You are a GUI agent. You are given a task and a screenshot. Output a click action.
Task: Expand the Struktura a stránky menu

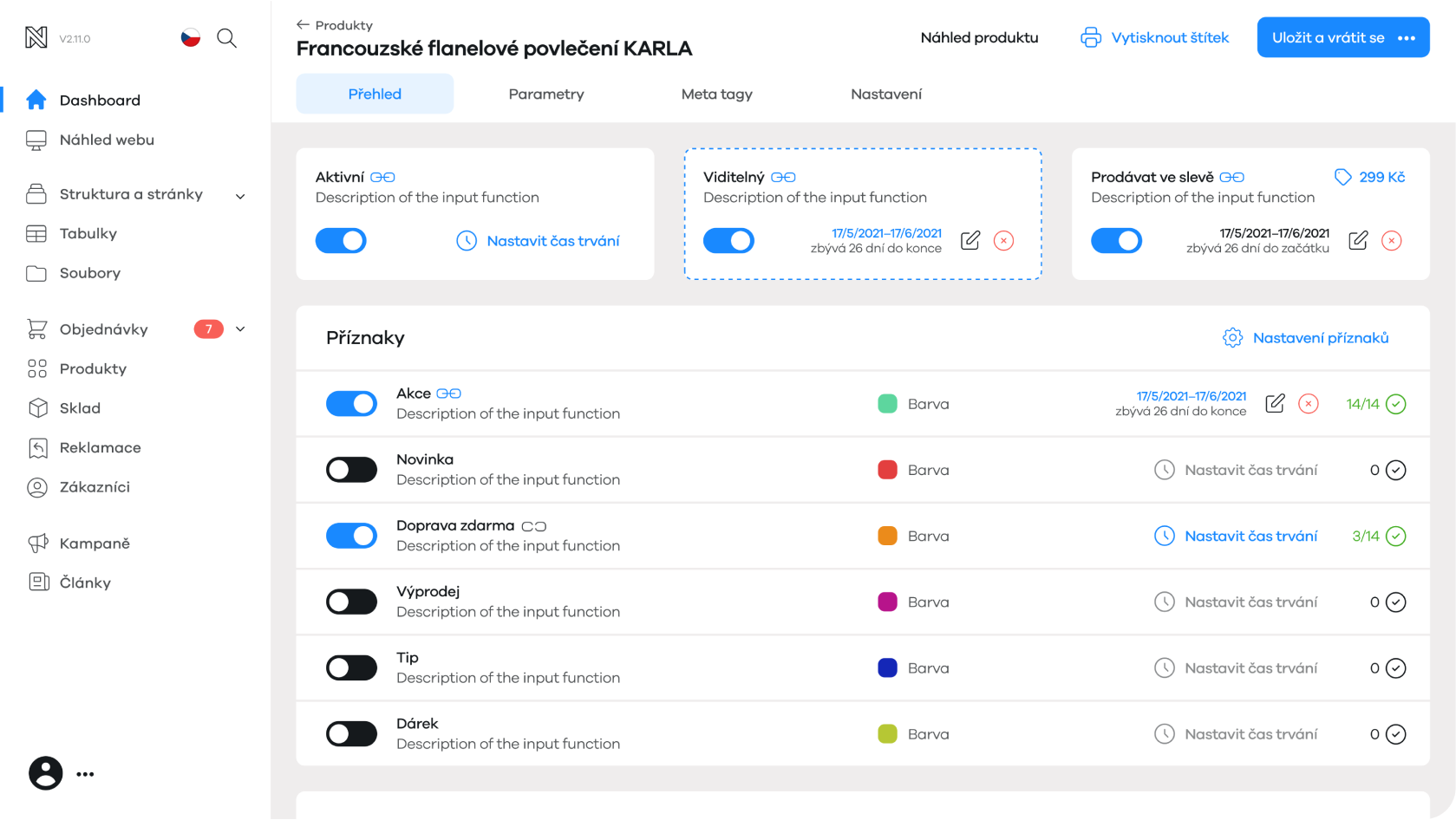pyautogui.click(x=240, y=196)
